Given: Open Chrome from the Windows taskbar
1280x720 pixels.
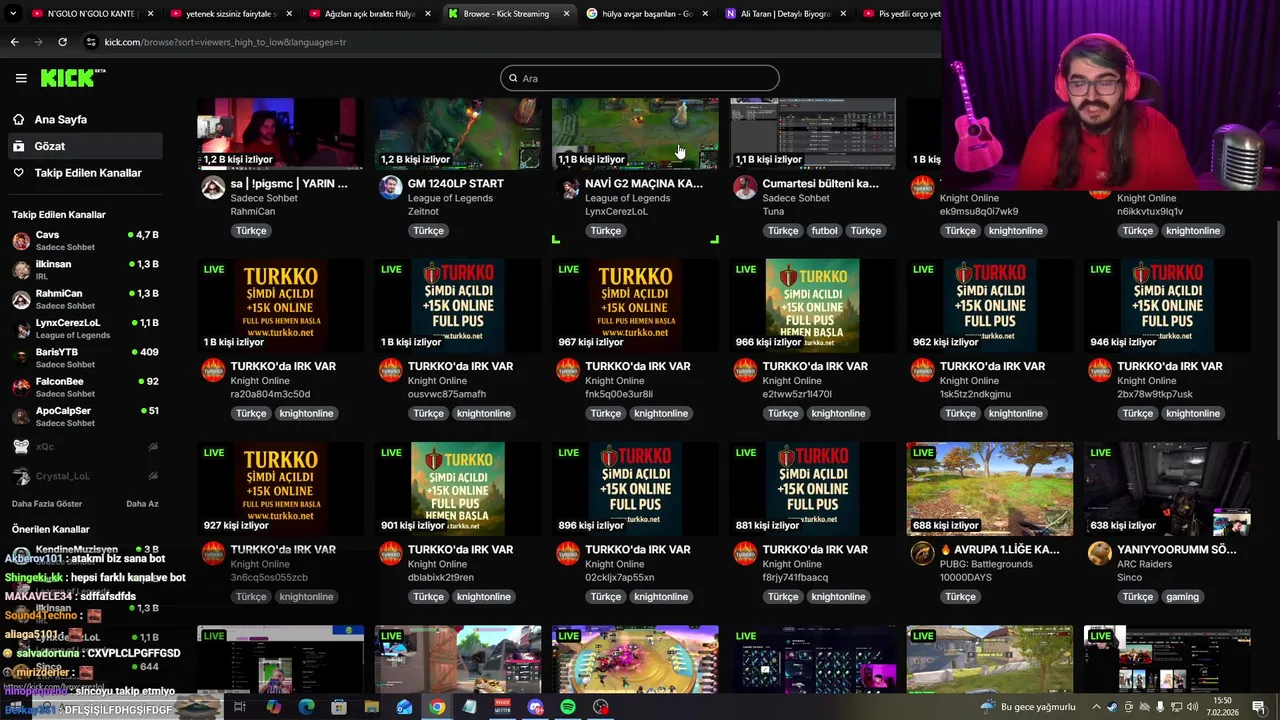Looking at the screenshot, I should pyautogui.click(x=437, y=707).
